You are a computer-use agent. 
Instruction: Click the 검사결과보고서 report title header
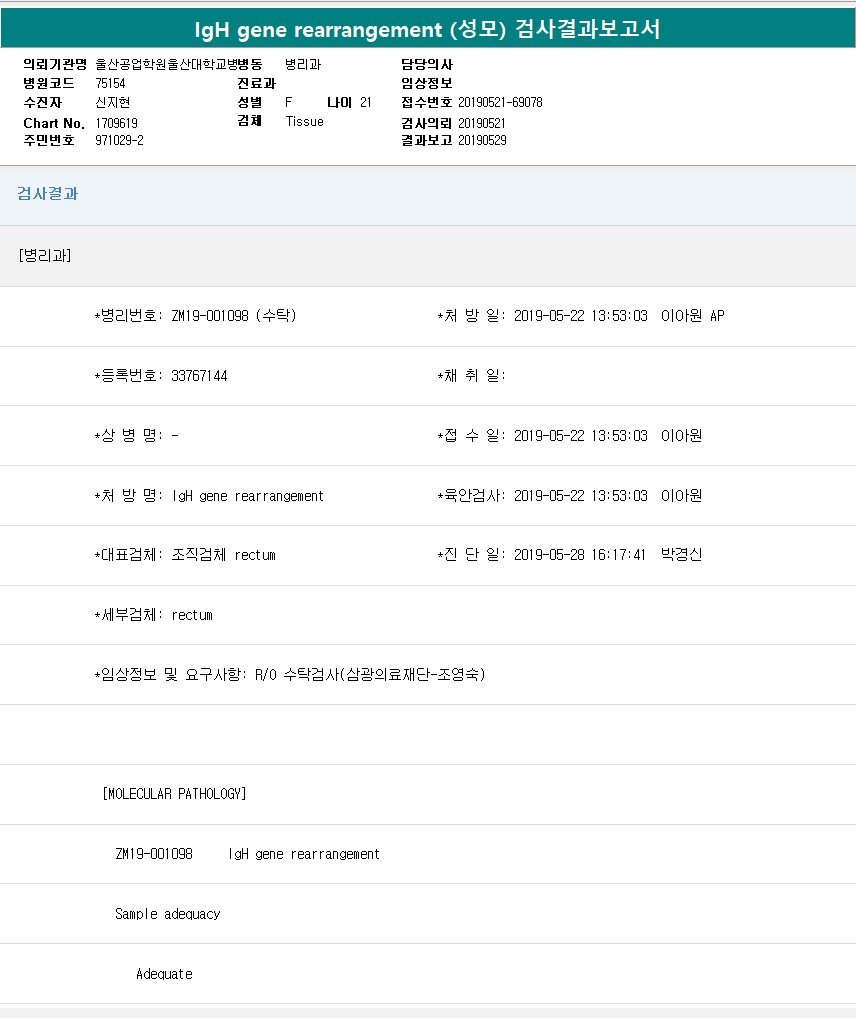pos(427,29)
